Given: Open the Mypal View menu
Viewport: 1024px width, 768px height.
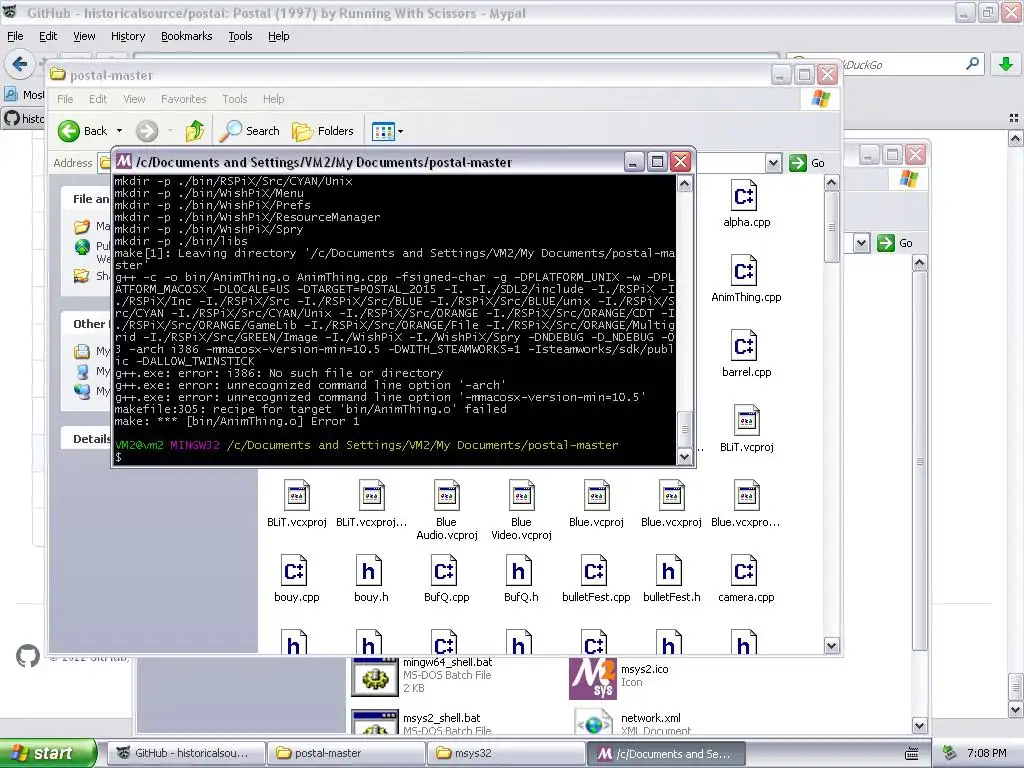Looking at the screenshot, I should pyautogui.click(x=84, y=37).
